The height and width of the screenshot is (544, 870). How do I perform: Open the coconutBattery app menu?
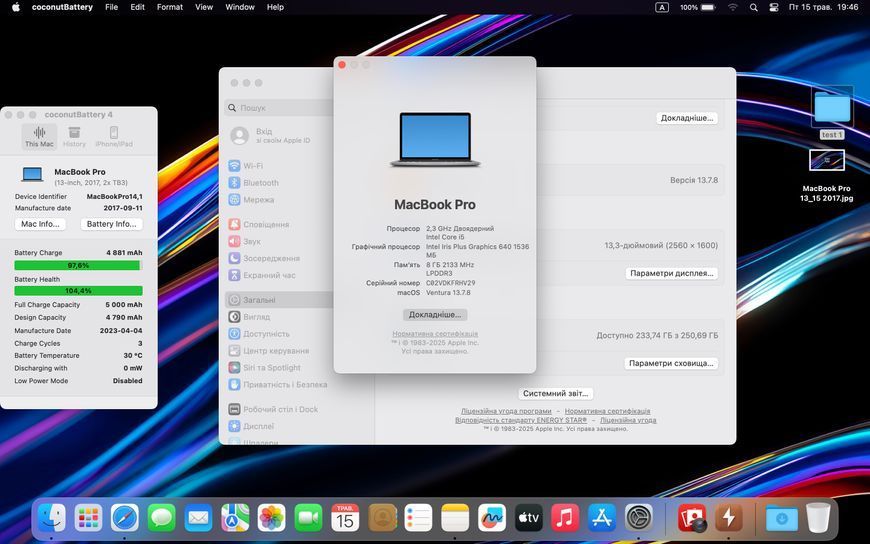[62, 7]
